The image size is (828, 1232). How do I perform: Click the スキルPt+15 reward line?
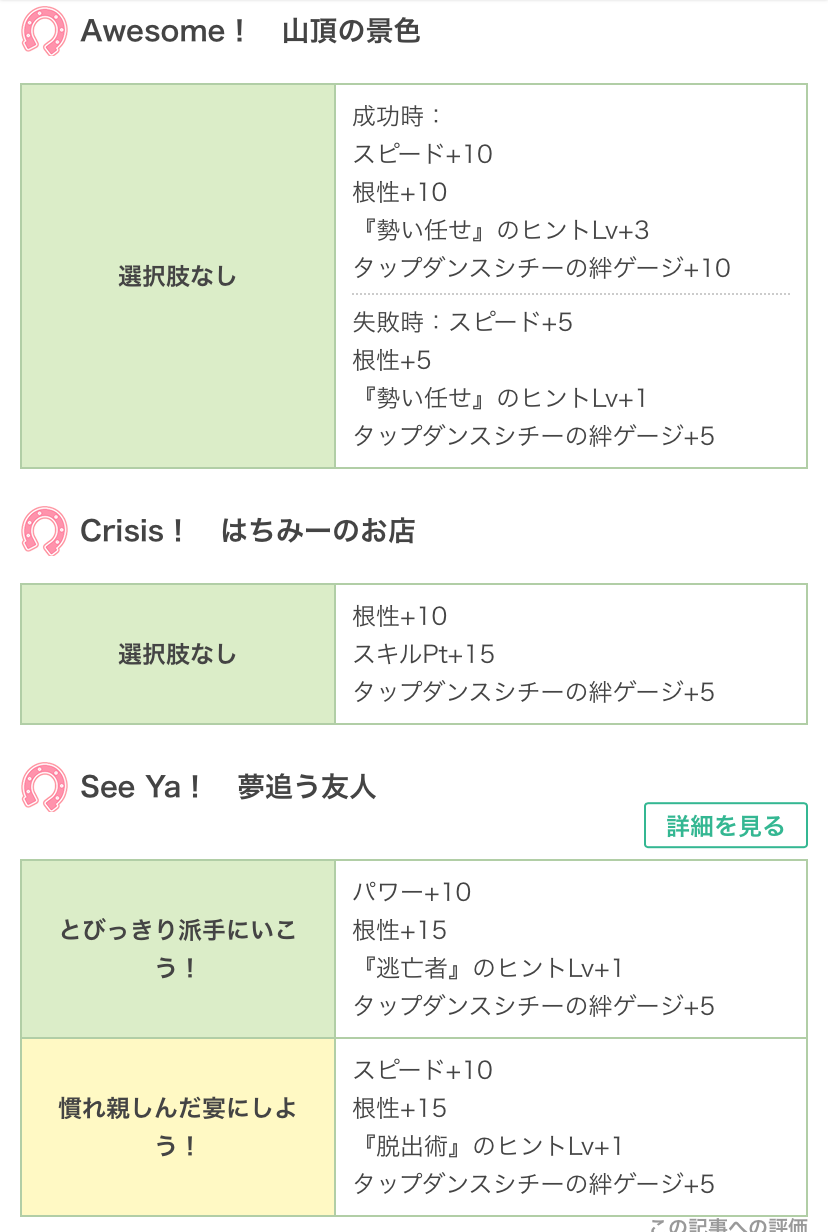(x=424, y=654)
